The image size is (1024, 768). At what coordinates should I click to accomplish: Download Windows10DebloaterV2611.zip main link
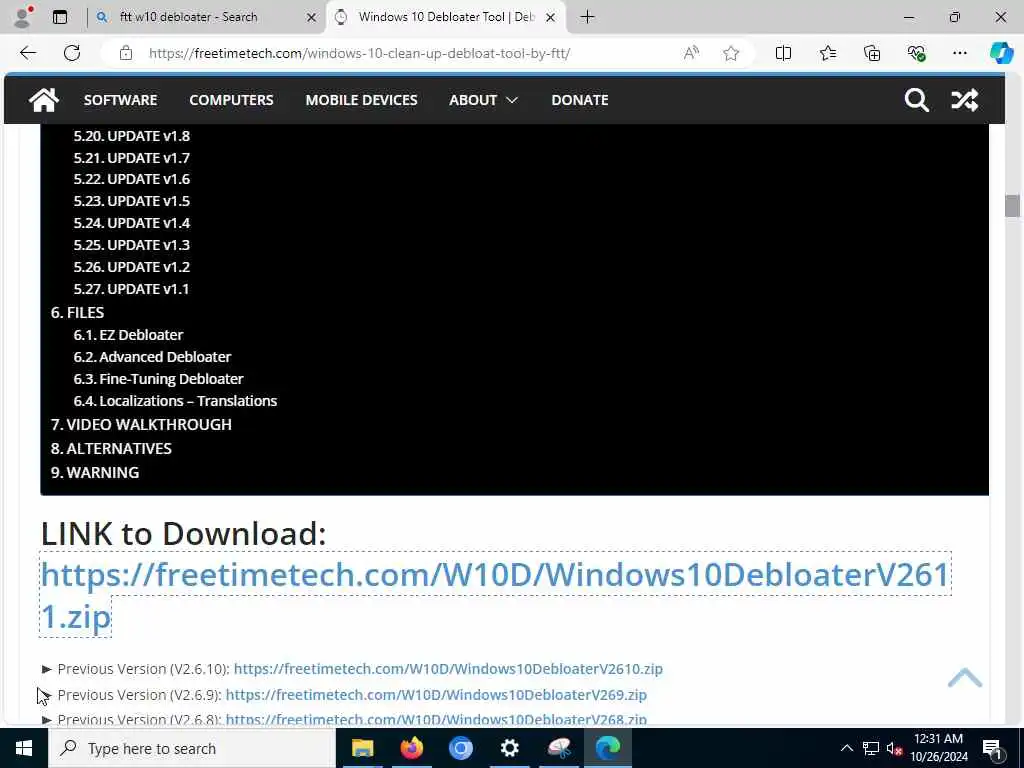click(495, 575)
